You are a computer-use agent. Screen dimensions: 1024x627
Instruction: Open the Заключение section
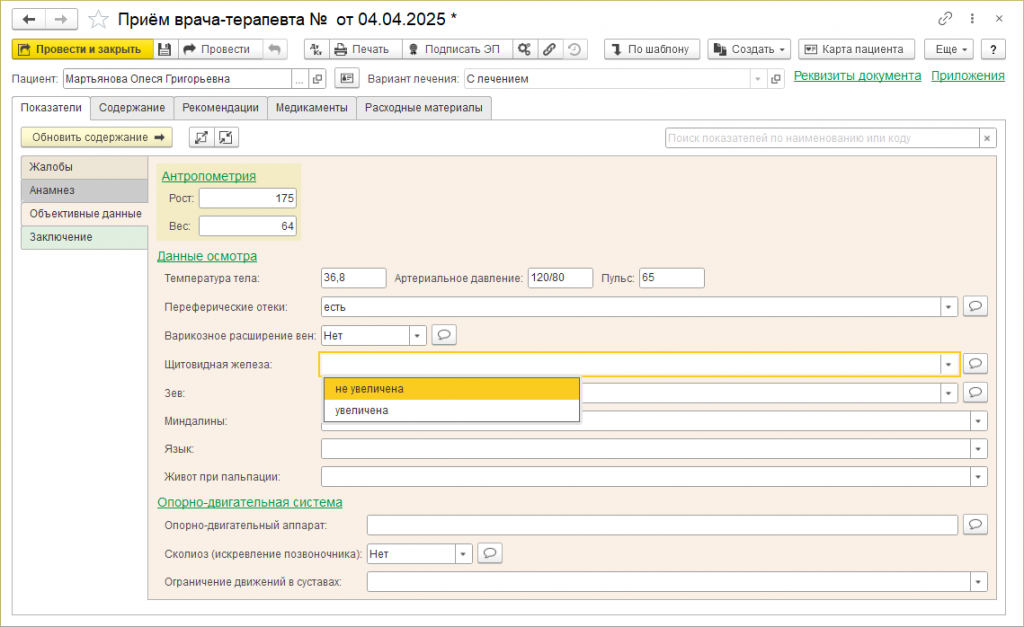pyautogui.click(x=84, y=238)
